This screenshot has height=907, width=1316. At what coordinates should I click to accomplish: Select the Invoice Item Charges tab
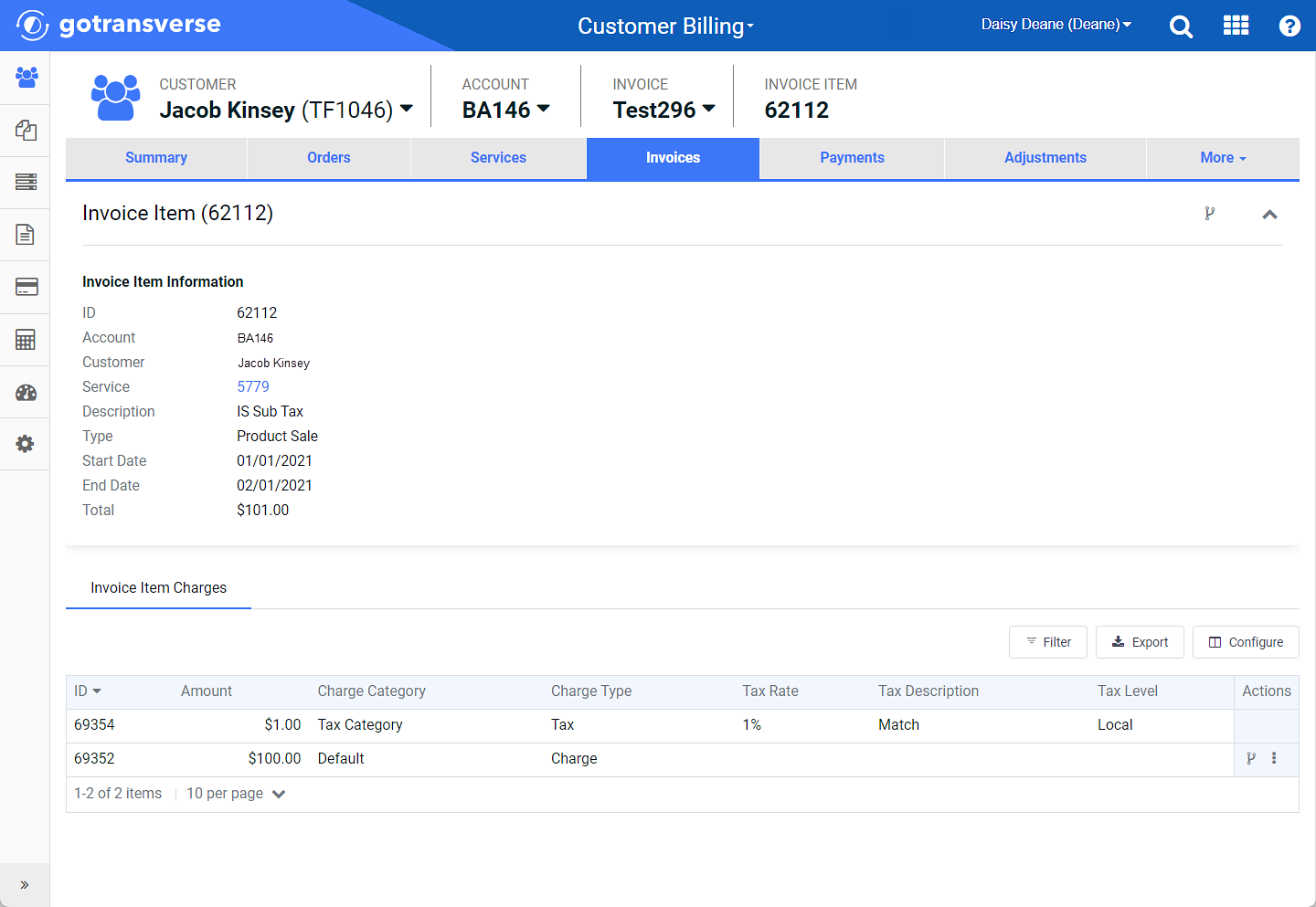click(158, 588)
